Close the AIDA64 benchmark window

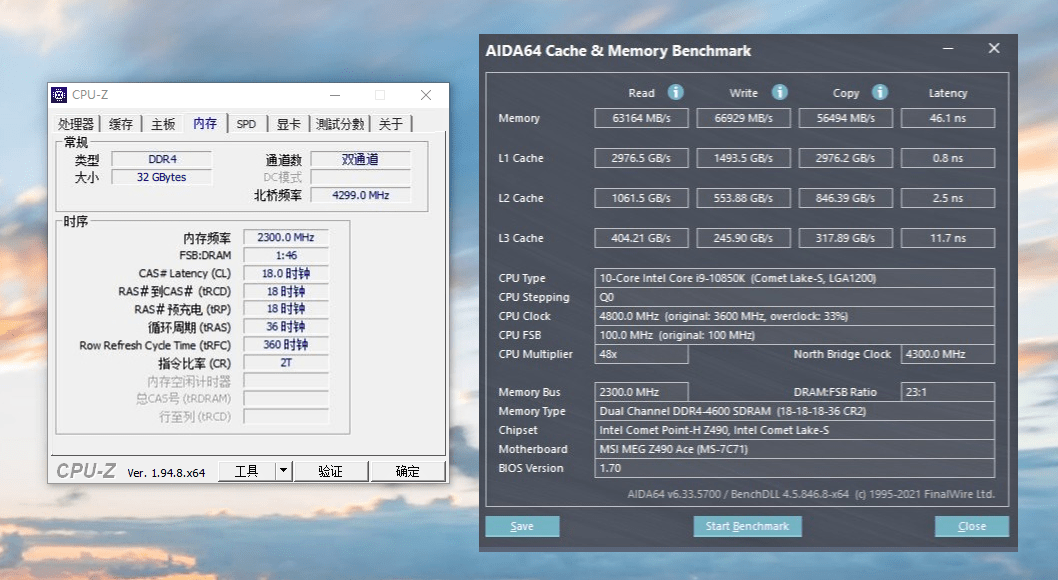(x=994, y=49)
